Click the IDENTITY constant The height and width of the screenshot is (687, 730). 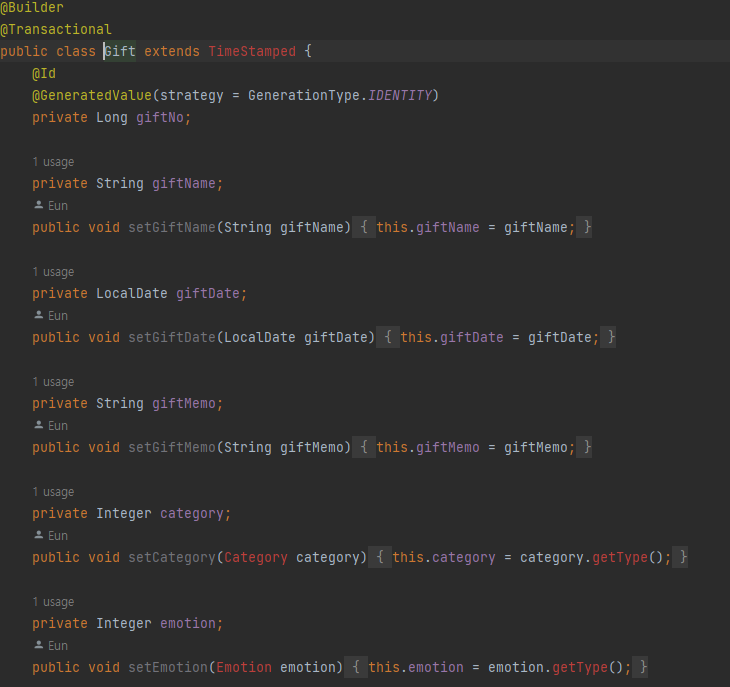click(399, 95)
